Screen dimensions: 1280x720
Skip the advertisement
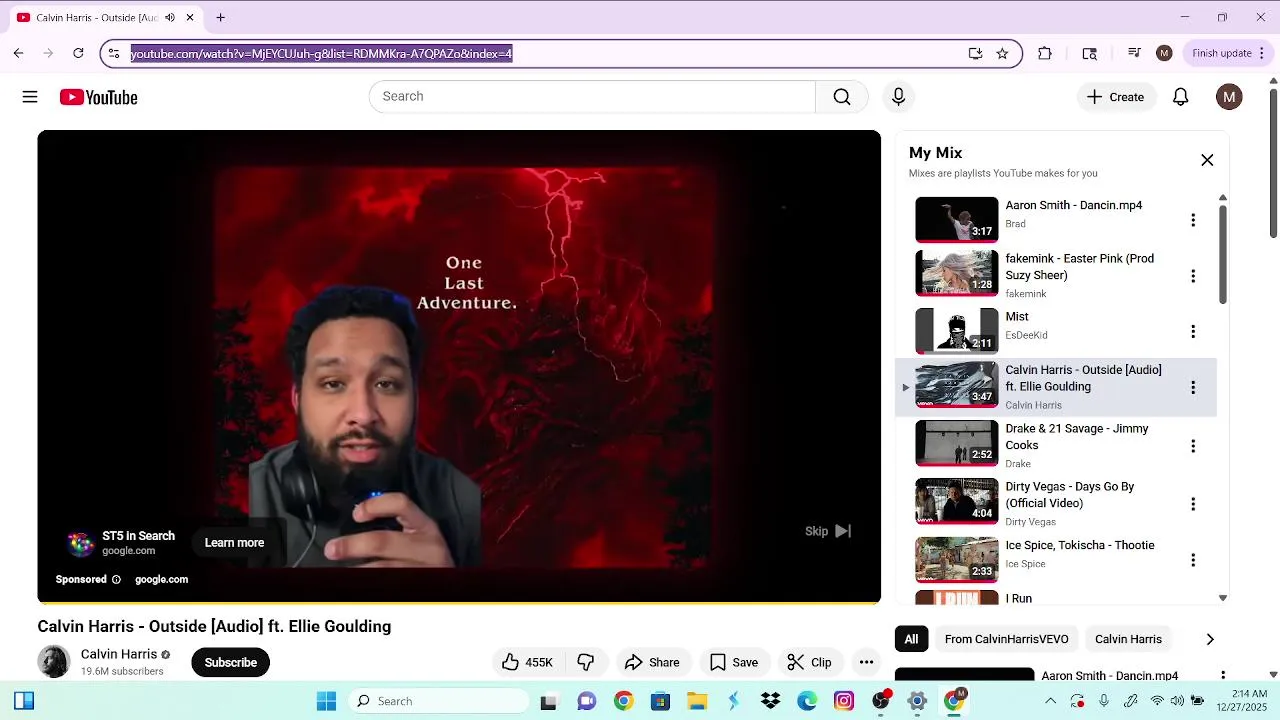(x=828, y=531)
